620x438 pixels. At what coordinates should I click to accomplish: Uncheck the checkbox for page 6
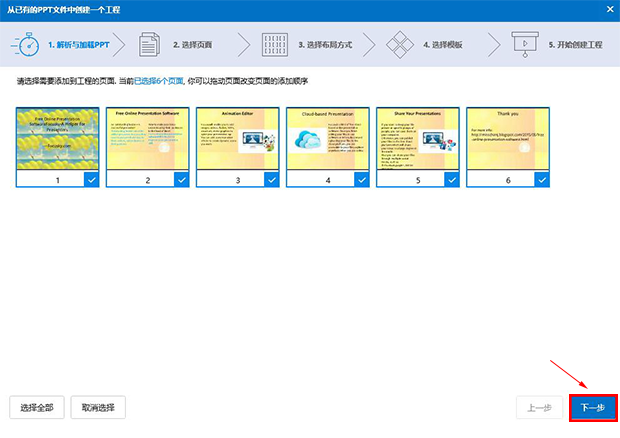[x=542, y=179]
